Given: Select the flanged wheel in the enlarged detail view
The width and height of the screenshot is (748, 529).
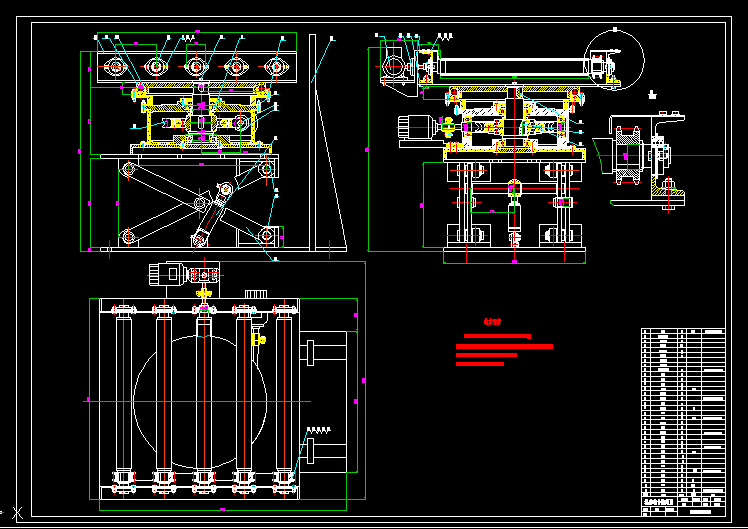Looking at the screenshot, I should tap(629, 156).
